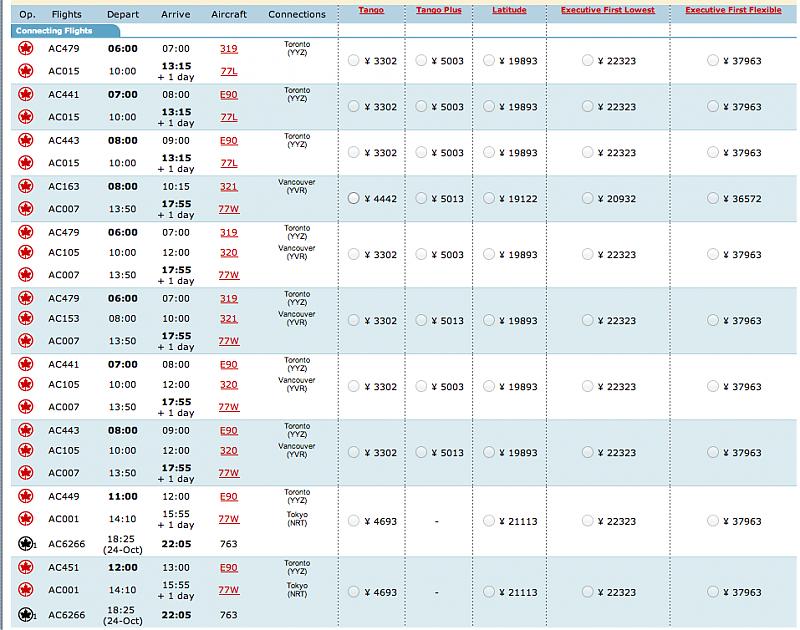Screen dimensions: 800x630
Task: Click the Air Canada logo beside flight AC163
Action: [26, 186]
